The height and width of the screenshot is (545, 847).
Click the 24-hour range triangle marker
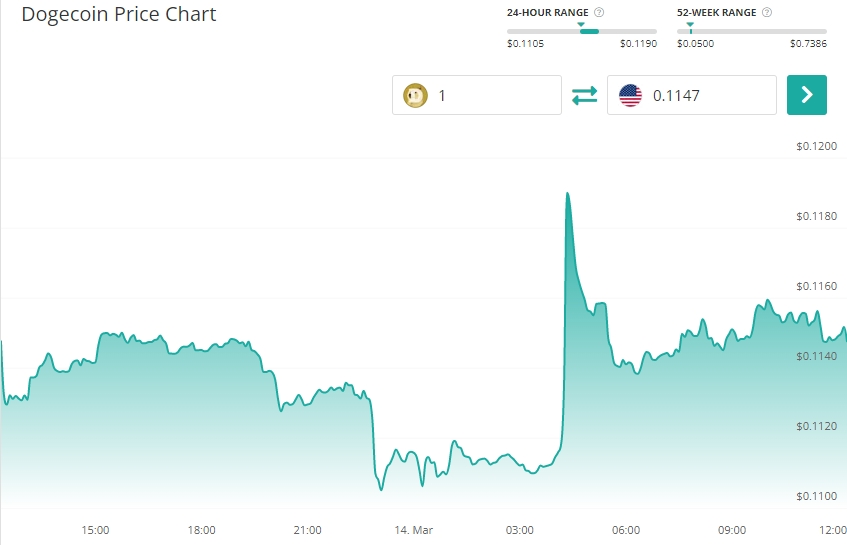click(581, 24)
